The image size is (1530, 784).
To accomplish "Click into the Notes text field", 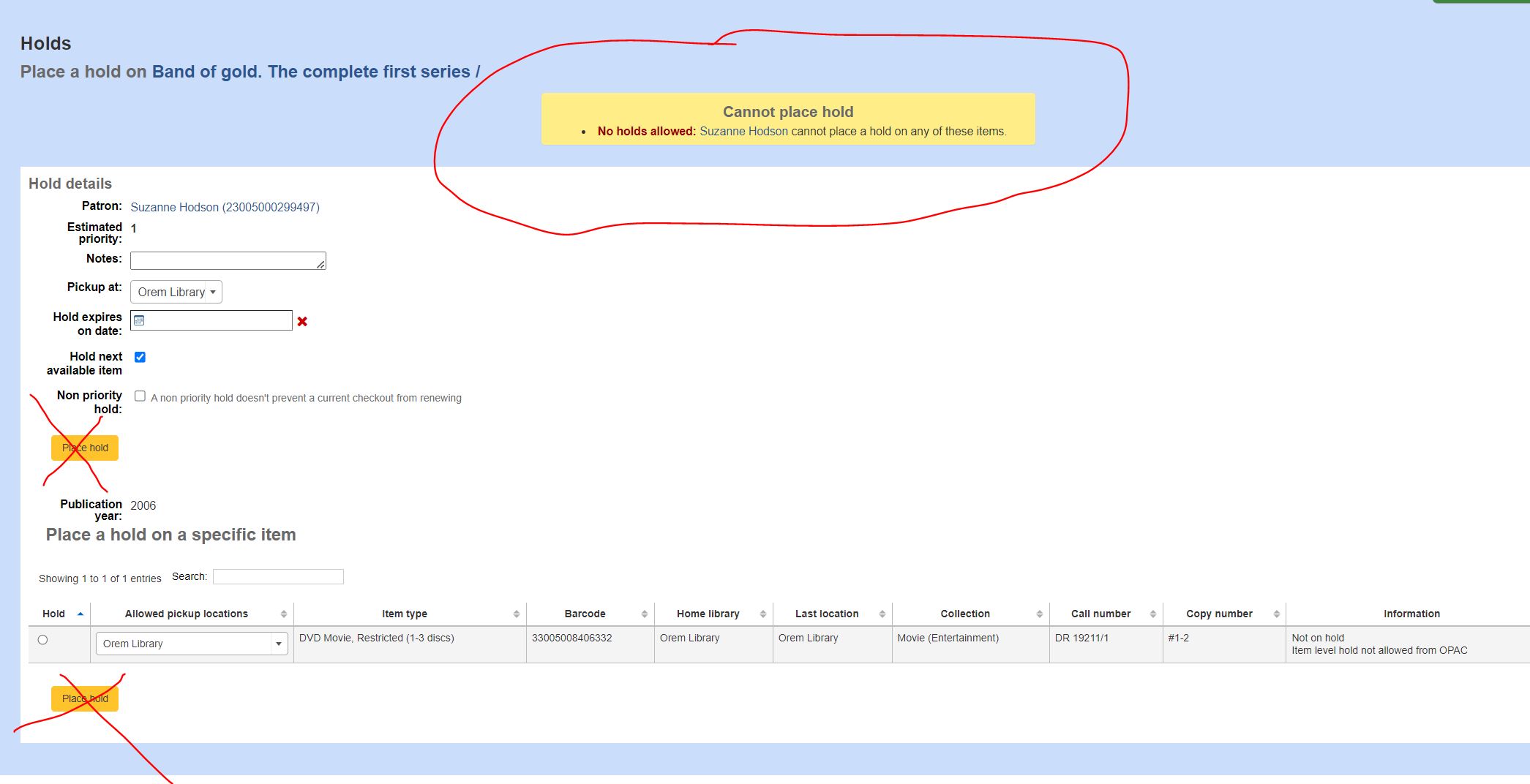I will tap(227, 260).
